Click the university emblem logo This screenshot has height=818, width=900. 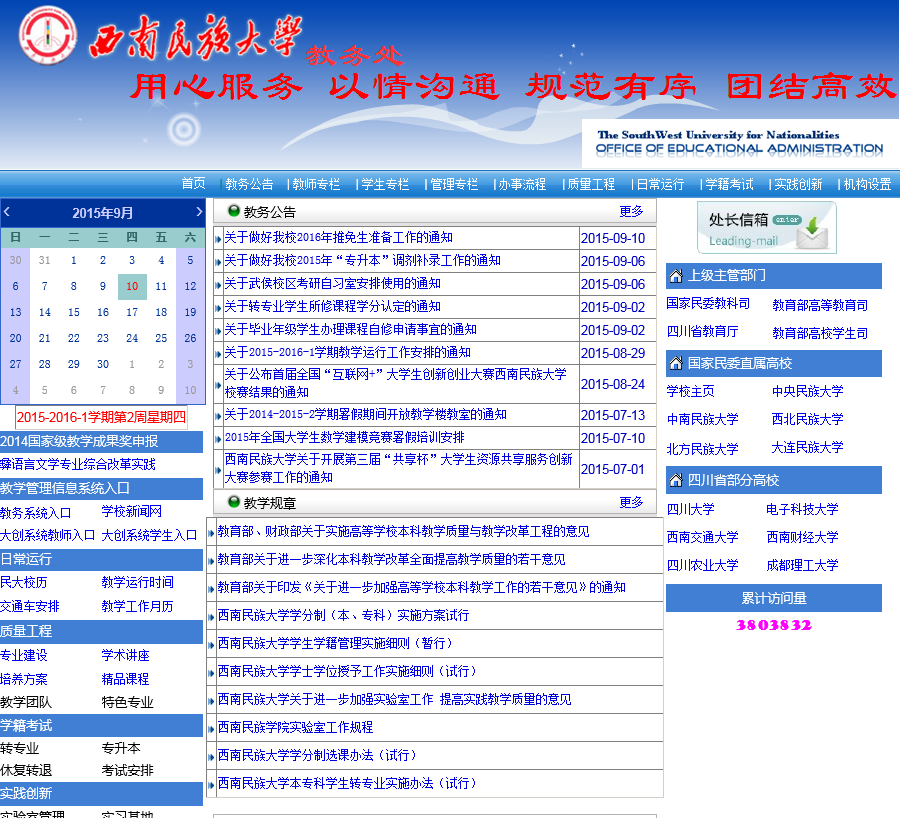[x=48, y=35]
